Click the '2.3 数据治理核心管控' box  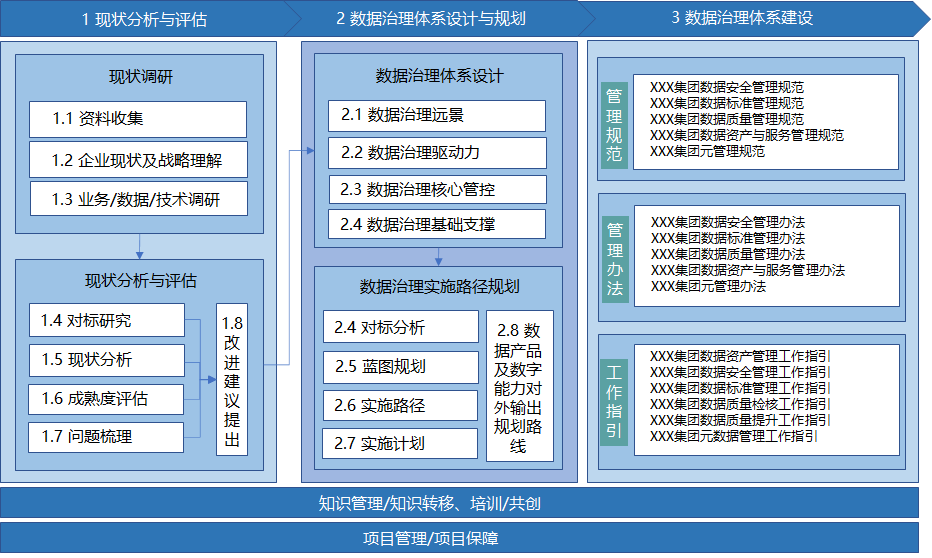(437, 189)
